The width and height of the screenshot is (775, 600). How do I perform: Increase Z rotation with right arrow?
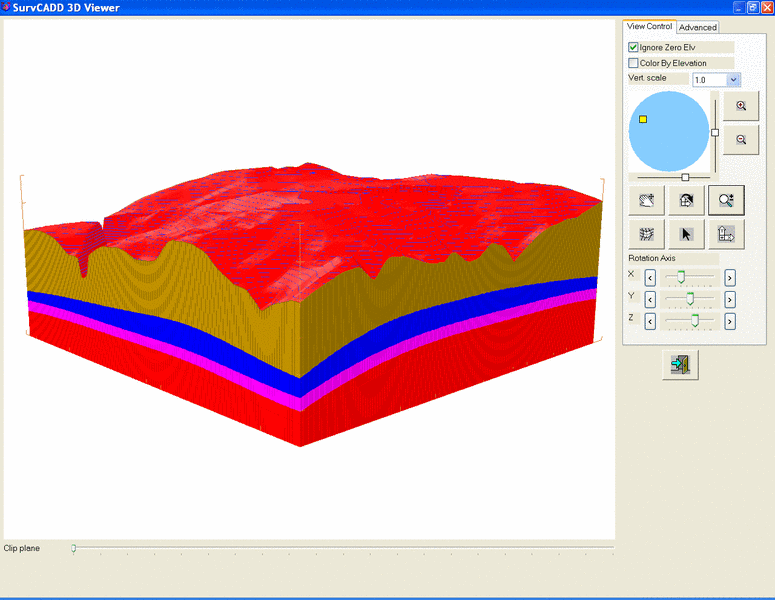tap(730, 322)
